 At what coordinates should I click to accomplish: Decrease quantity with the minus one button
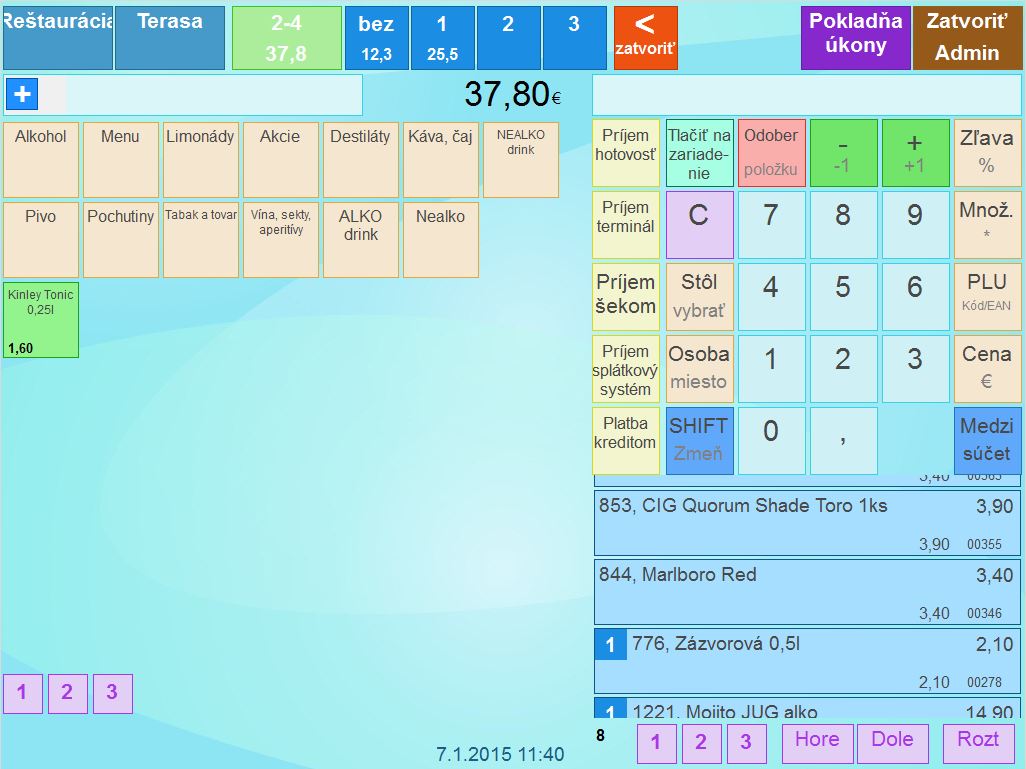click(x=842, y=153)
